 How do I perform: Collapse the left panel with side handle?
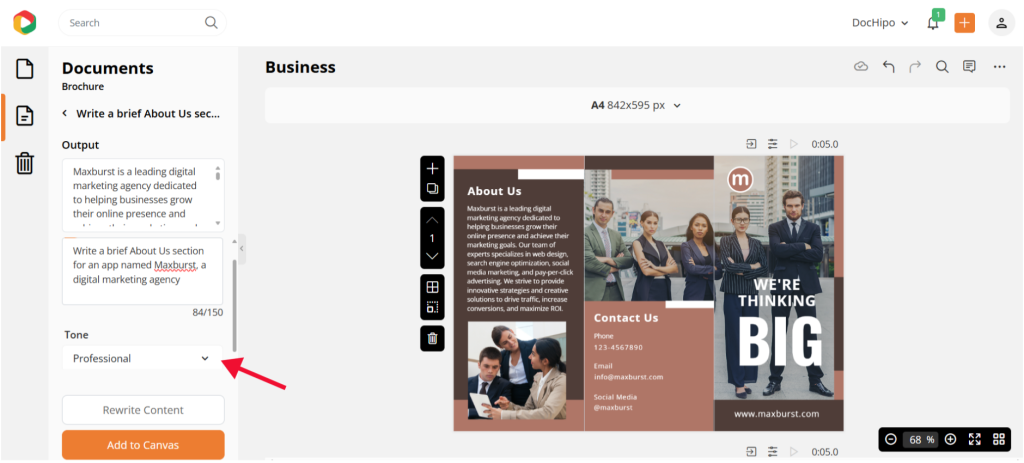pos(242,249)
